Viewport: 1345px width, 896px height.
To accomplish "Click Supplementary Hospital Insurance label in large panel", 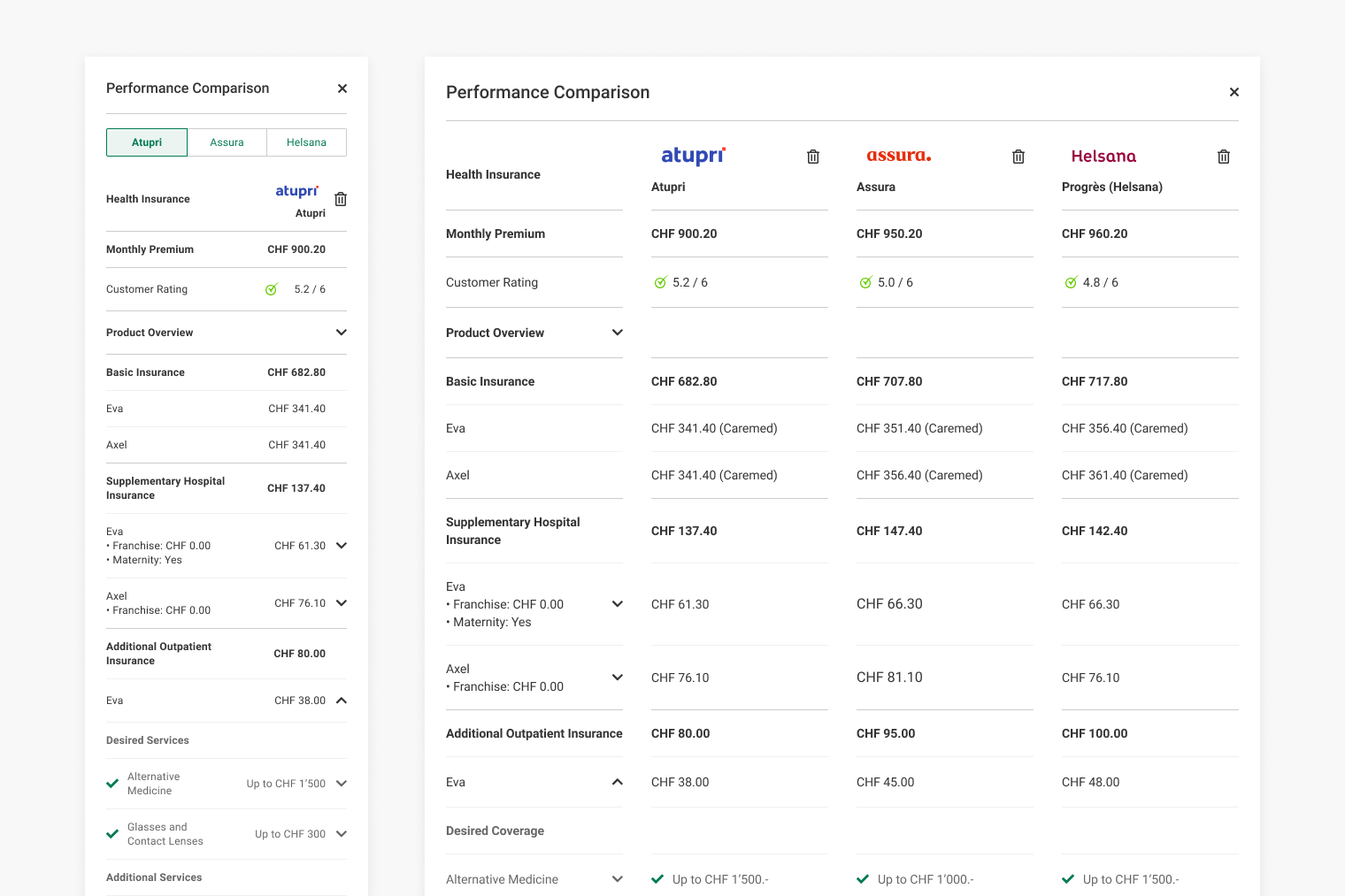I will (x=513, y=531).
